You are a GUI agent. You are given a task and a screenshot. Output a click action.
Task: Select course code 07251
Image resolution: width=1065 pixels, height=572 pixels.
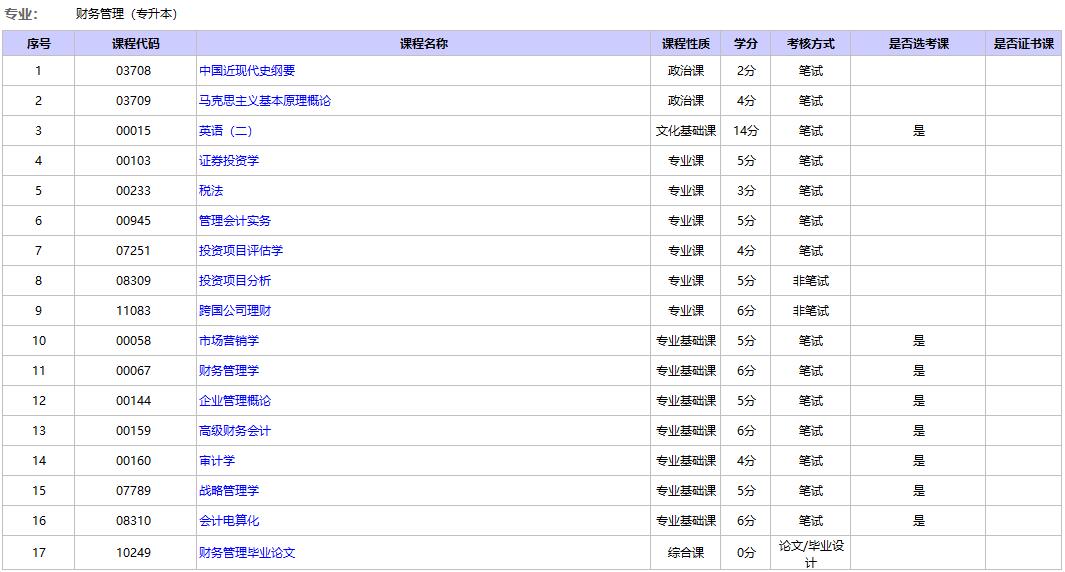134,251
